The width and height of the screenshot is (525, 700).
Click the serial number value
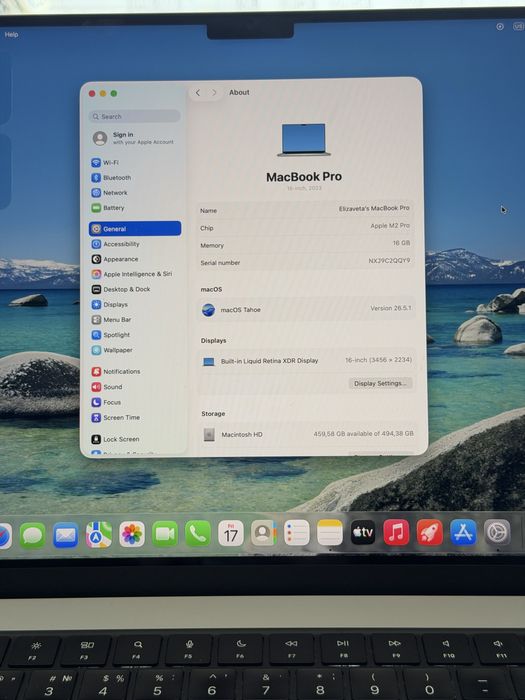click(389, 261)
